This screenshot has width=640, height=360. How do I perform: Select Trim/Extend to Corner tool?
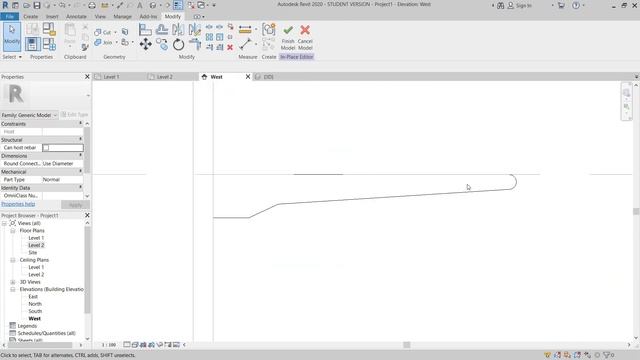(195, 44)
